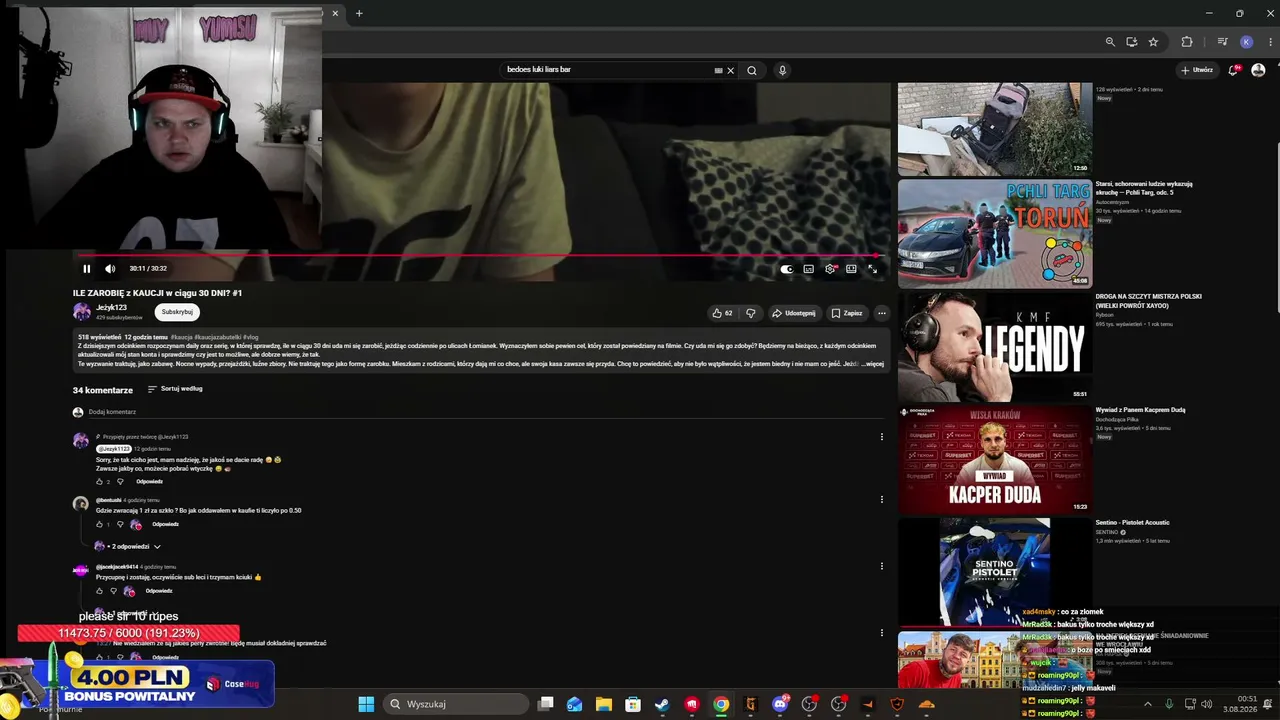Screen dimensions: 1280x720
Task: Reply to the @jacekjacek9414 comment
Action: pyautogui.click(x=159, y=591)
